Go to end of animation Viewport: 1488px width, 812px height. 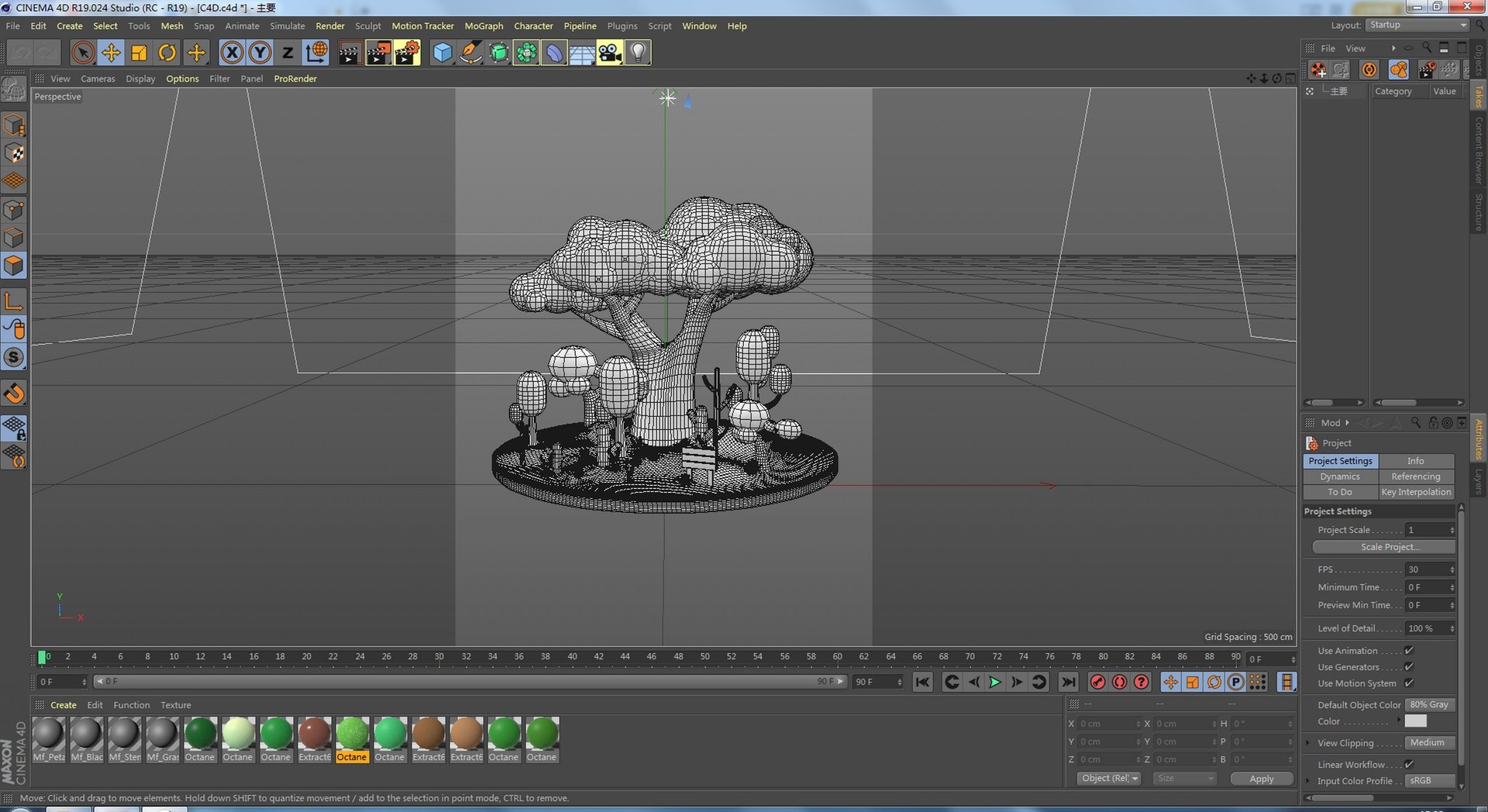1068,682
